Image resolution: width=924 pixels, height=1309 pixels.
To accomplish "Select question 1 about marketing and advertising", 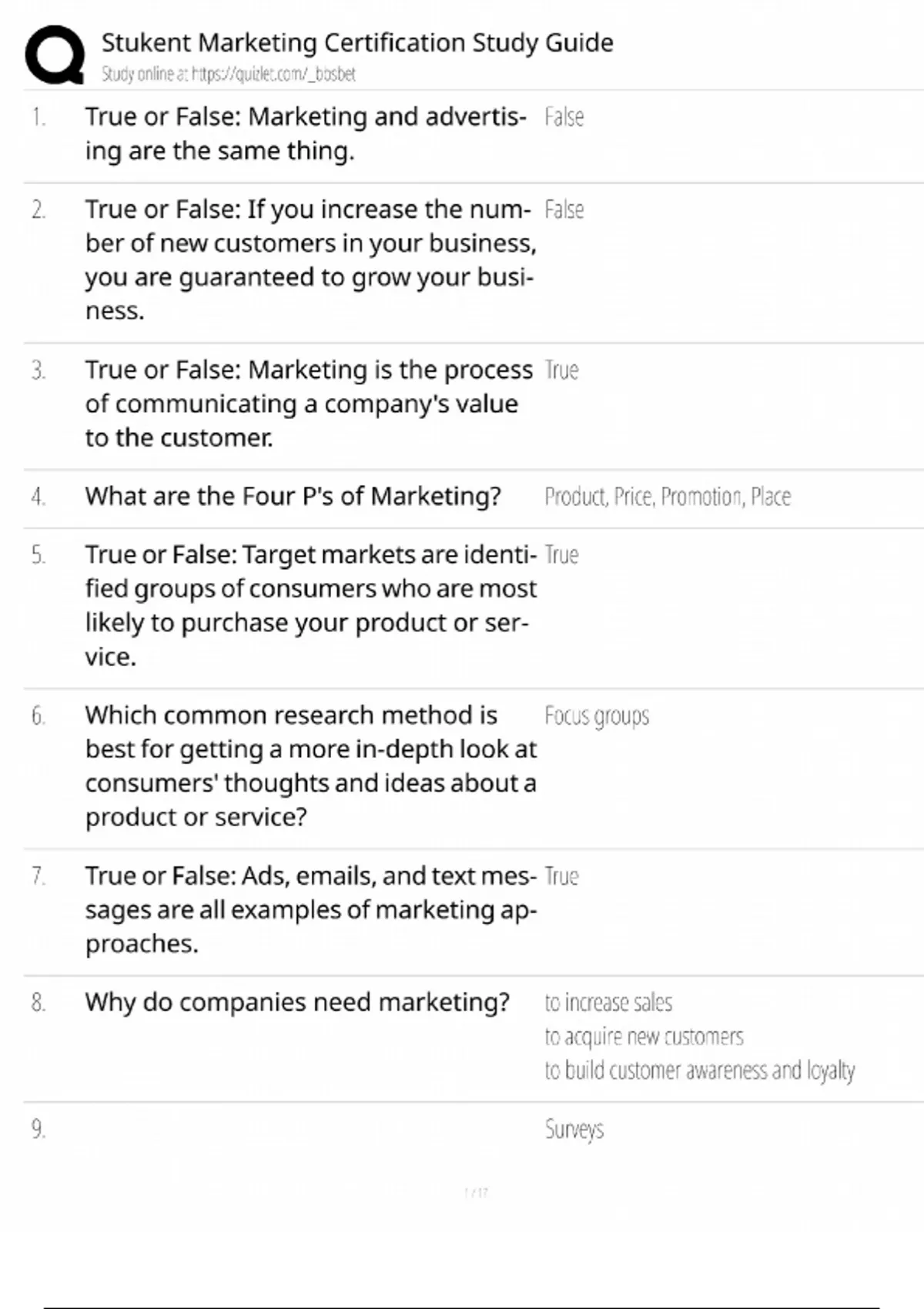I will (306, 134).
